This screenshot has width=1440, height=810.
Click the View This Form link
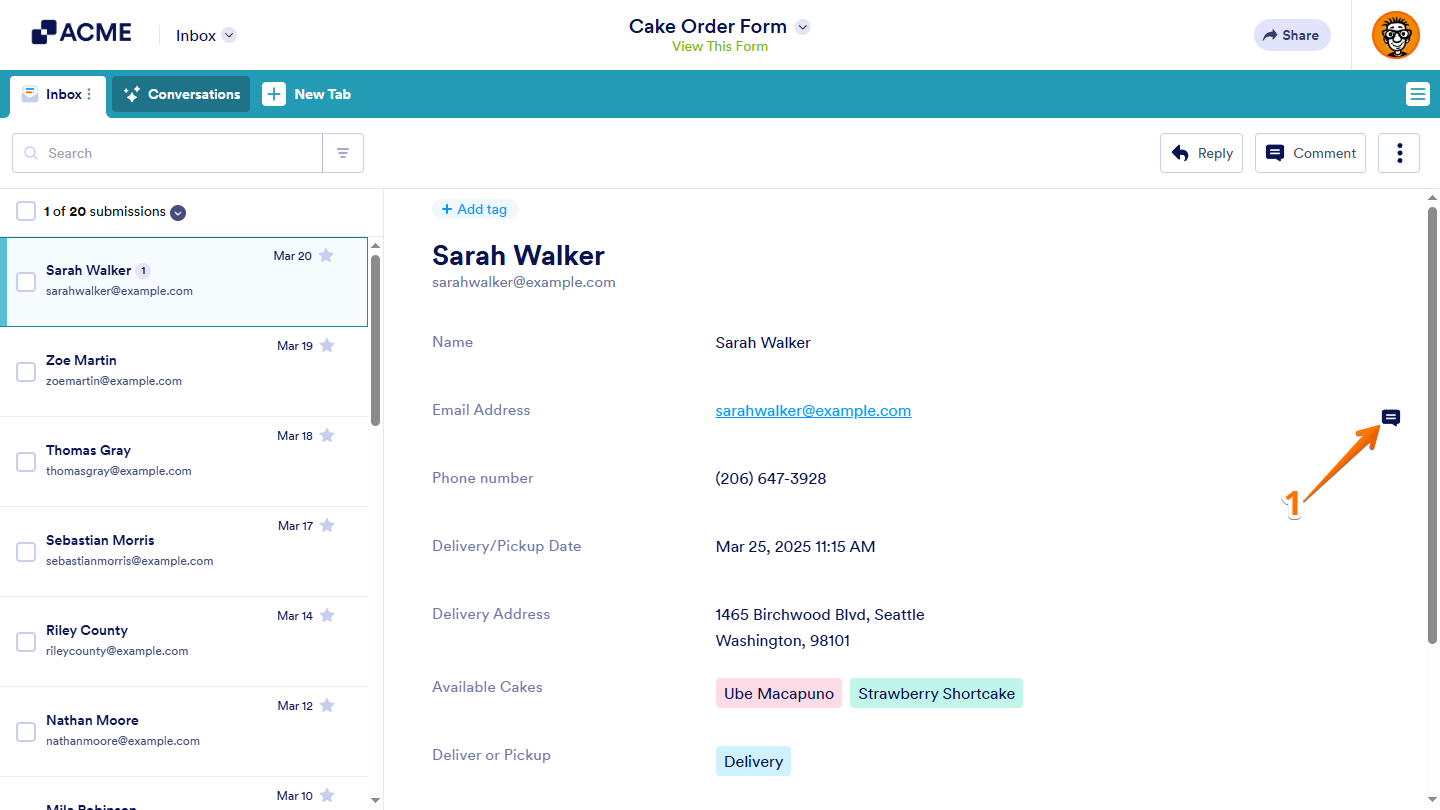[719, 46]
